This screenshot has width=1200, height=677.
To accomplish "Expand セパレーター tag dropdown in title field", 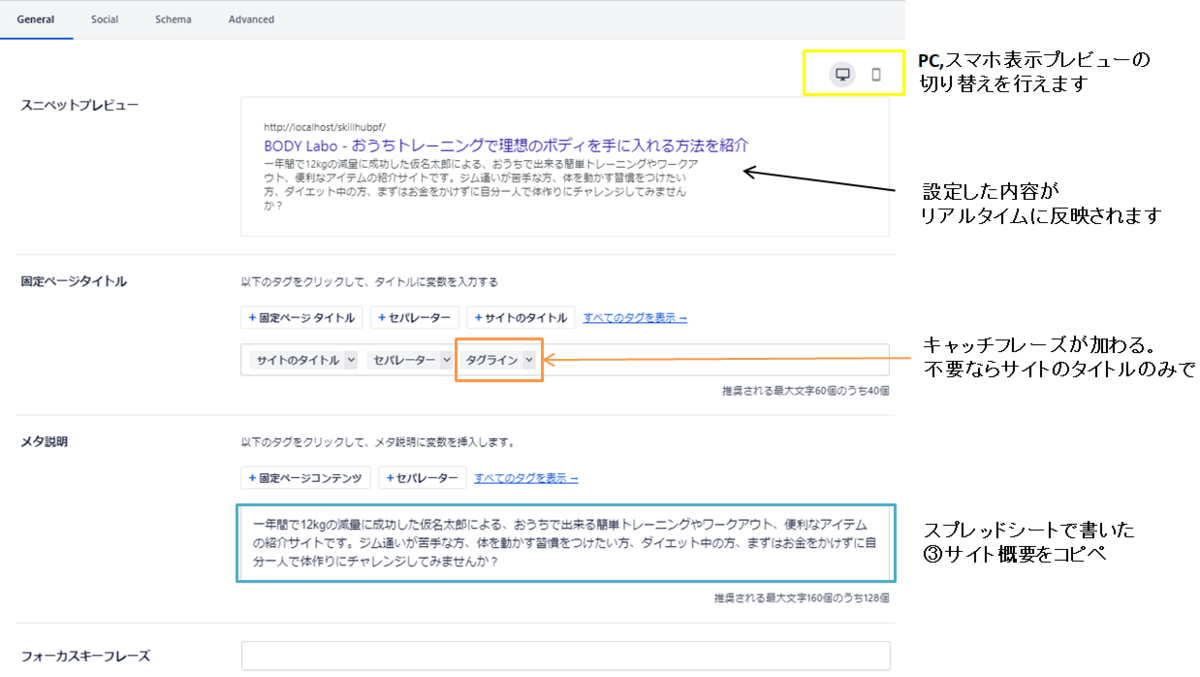I will pyautogui.click(x=446, y=360).
